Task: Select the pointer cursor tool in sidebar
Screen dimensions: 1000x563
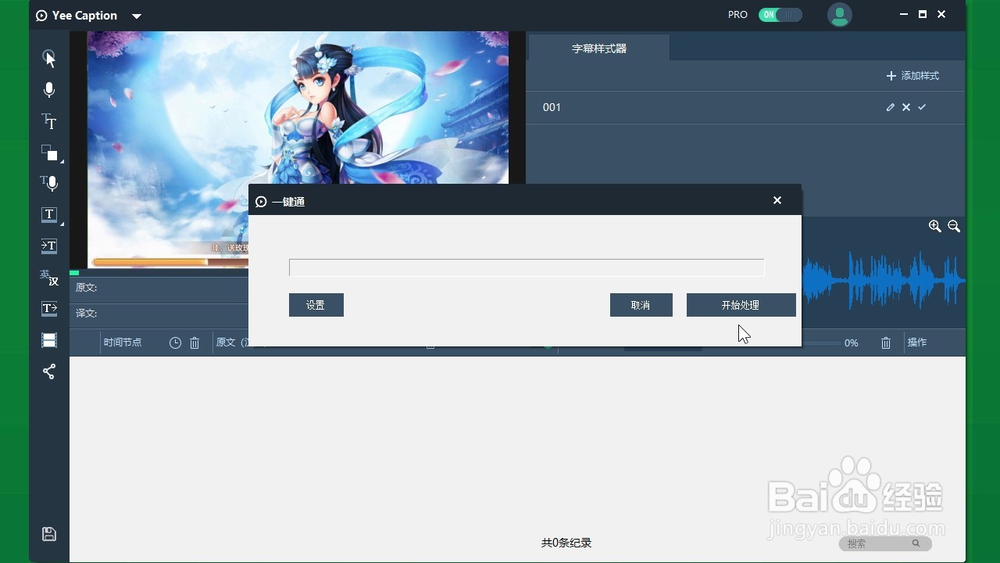Action: (x=49, y=58)
